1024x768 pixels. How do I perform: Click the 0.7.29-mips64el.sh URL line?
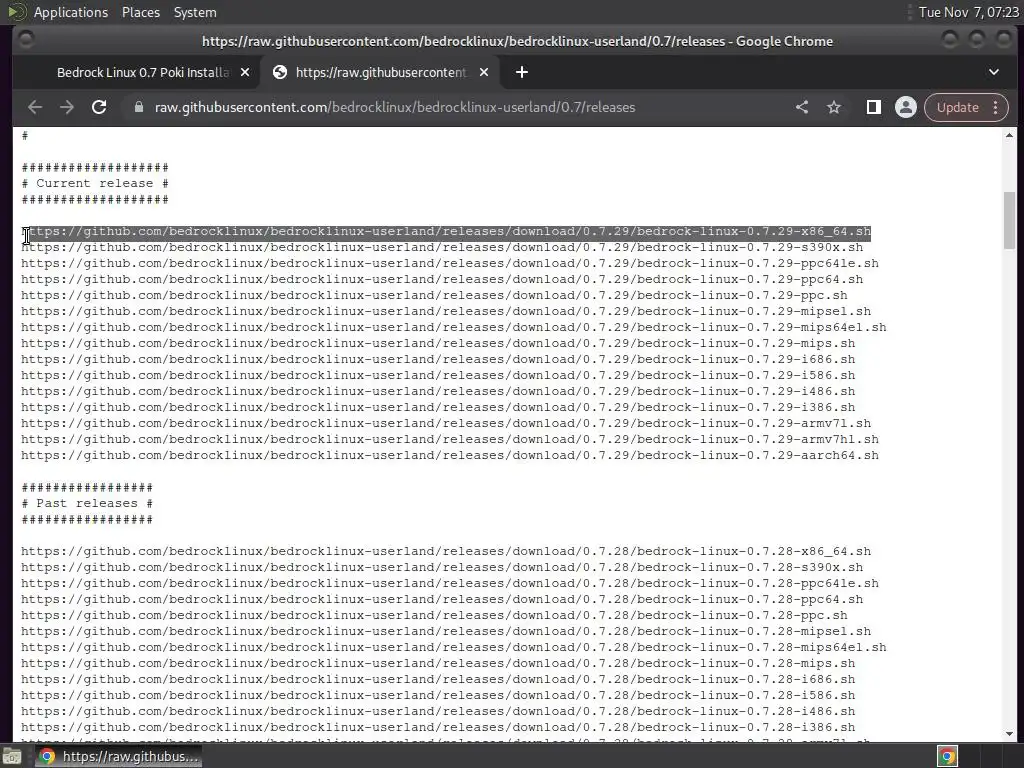point(454,327)
